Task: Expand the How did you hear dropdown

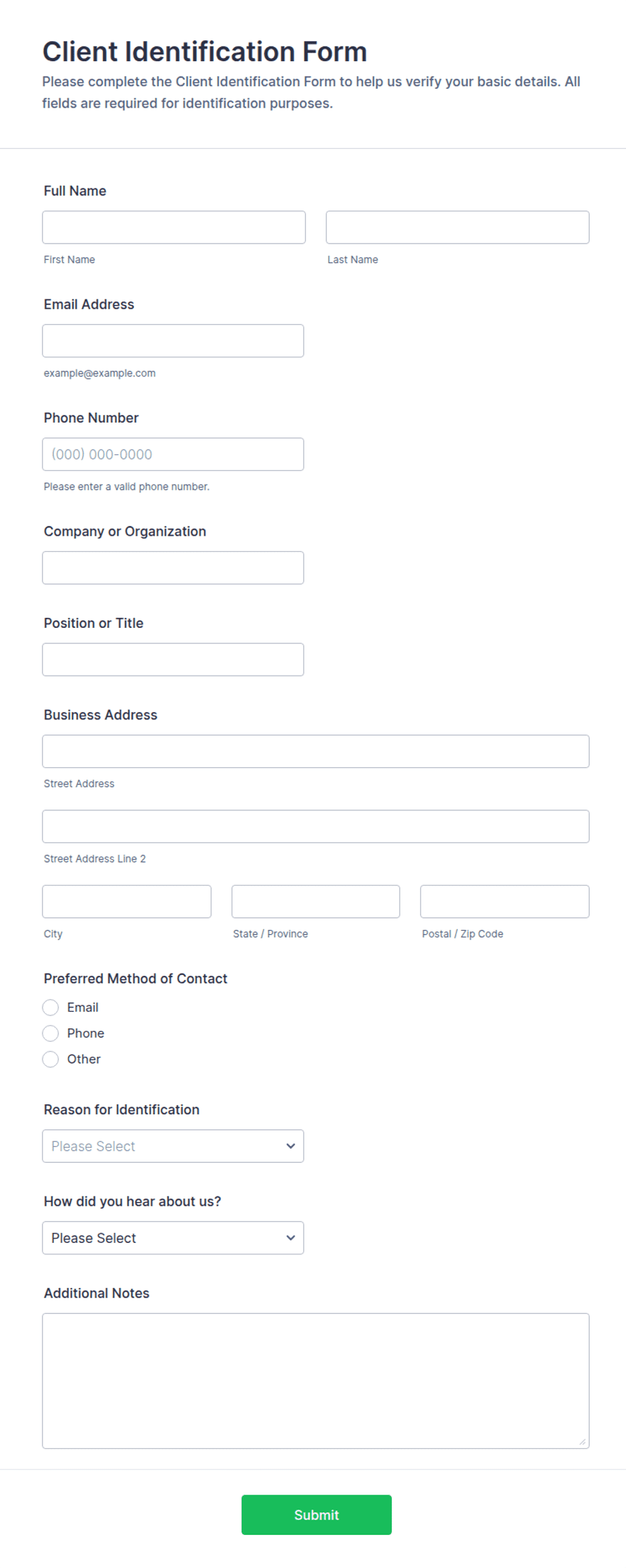Action: (x=173, y=1238)
